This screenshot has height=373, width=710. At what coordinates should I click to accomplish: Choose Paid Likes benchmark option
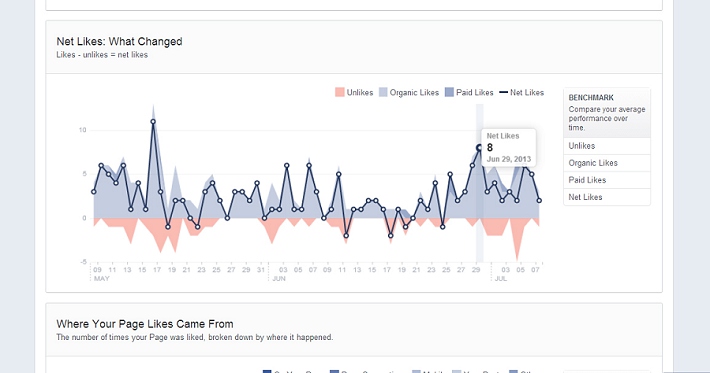[607, 180]
